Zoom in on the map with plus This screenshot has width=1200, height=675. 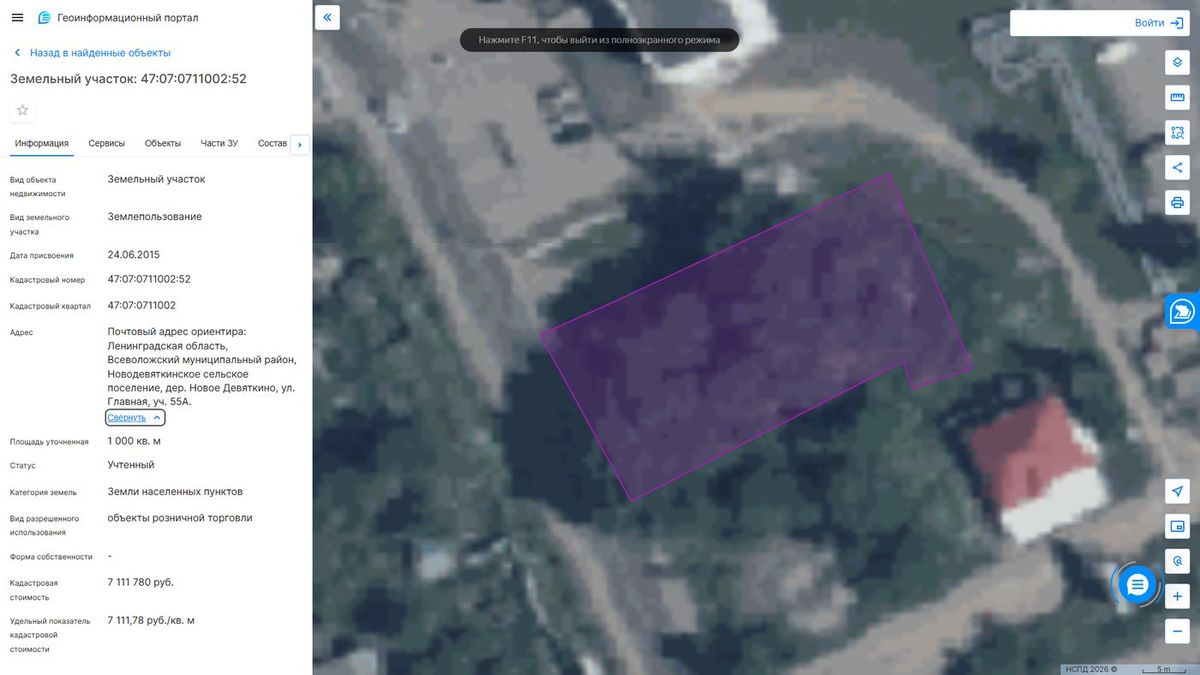point(1177,596)
